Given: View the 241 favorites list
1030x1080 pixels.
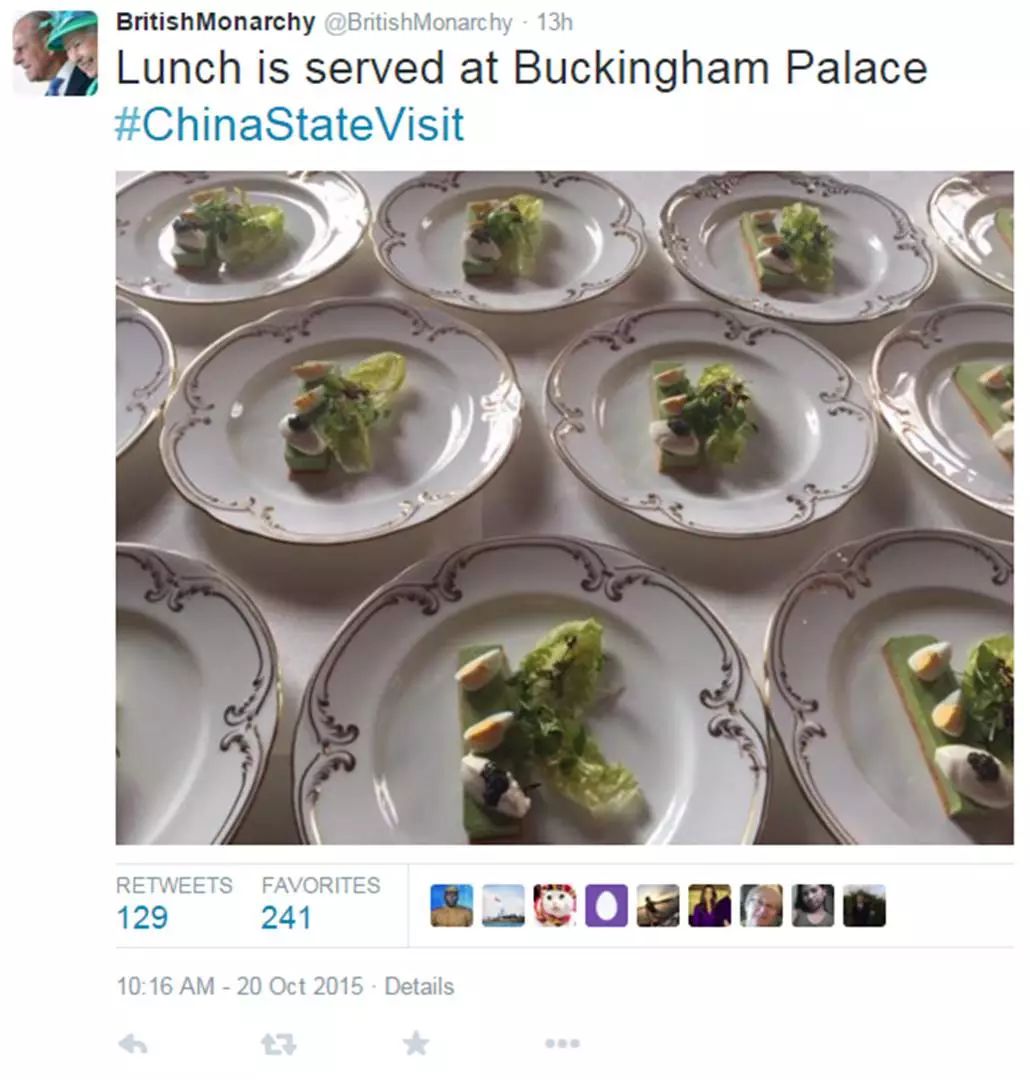Looking at the screenshot, I should (x=320, y=904).
